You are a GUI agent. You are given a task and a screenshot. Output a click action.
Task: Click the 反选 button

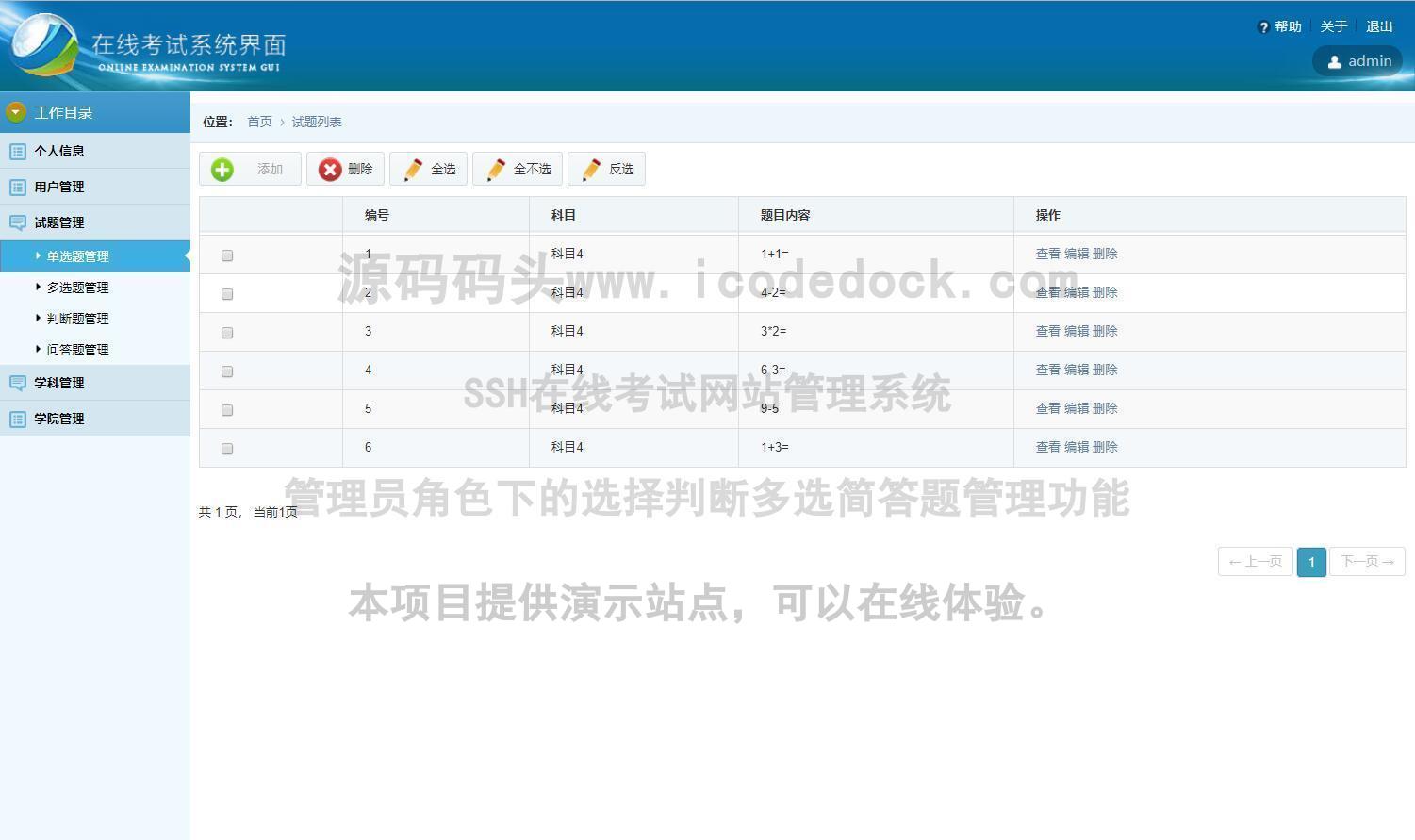pyautogui.click(x=606, y=170)
